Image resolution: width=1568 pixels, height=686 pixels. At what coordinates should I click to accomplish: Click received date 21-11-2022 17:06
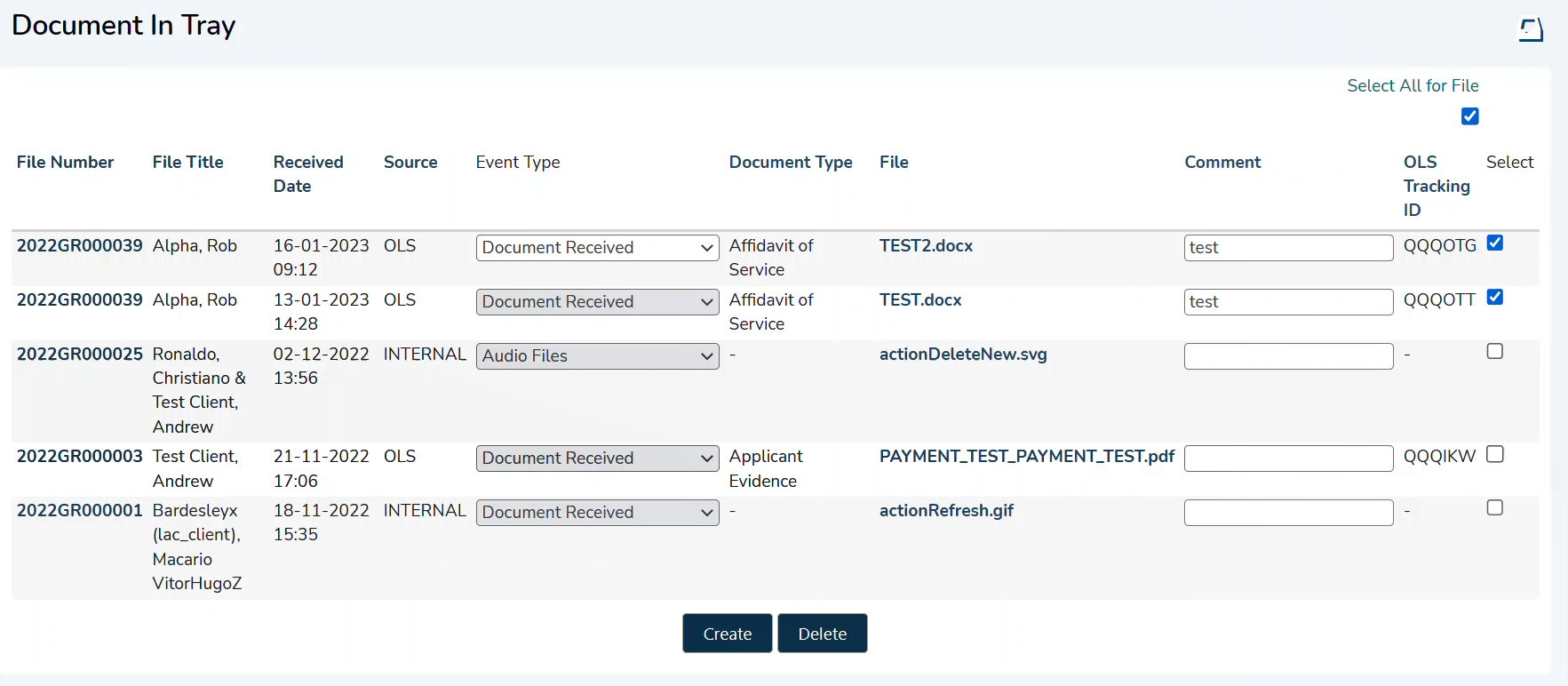(x=321, y=469)
